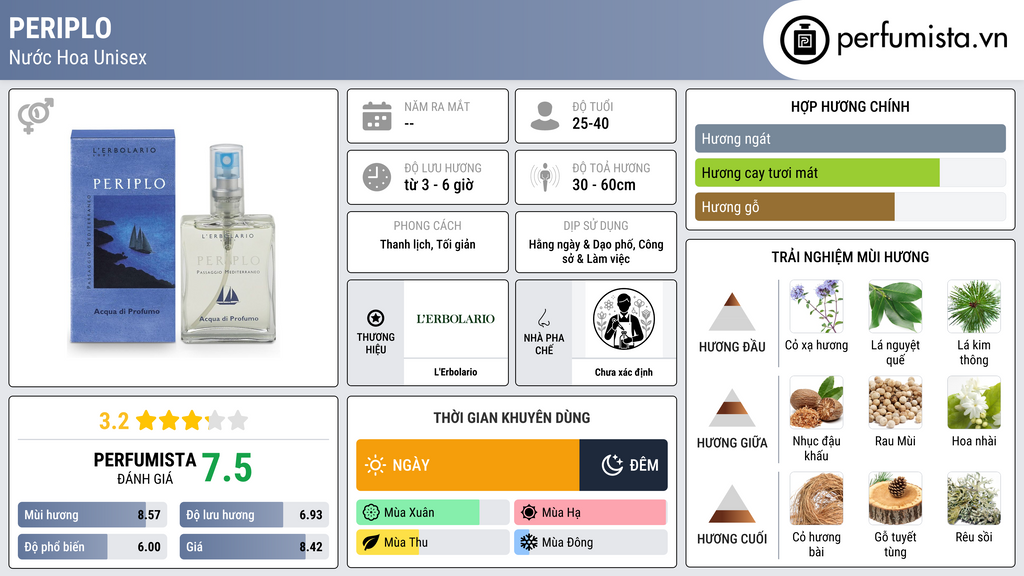Click the unisex gender symbol icon
Screen dimensions: 1024x576
click(x=35, y=116)
